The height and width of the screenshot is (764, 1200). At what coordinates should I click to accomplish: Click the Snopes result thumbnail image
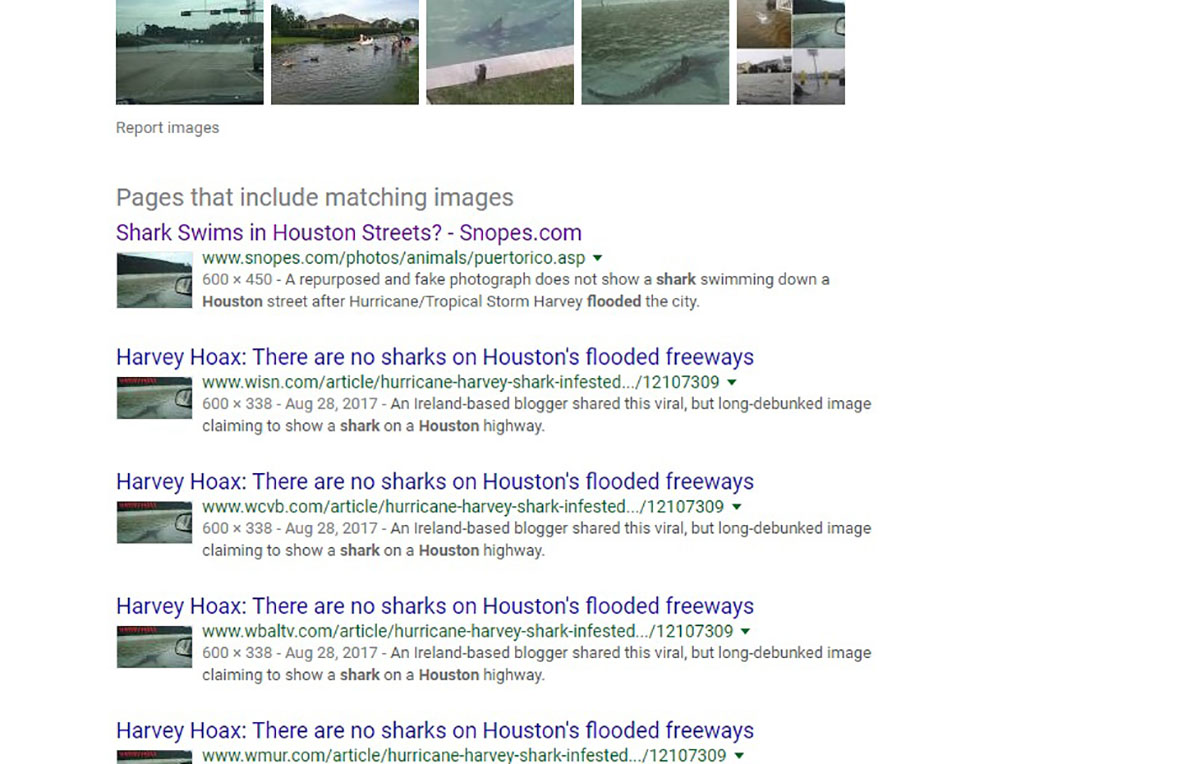point(154,280)
